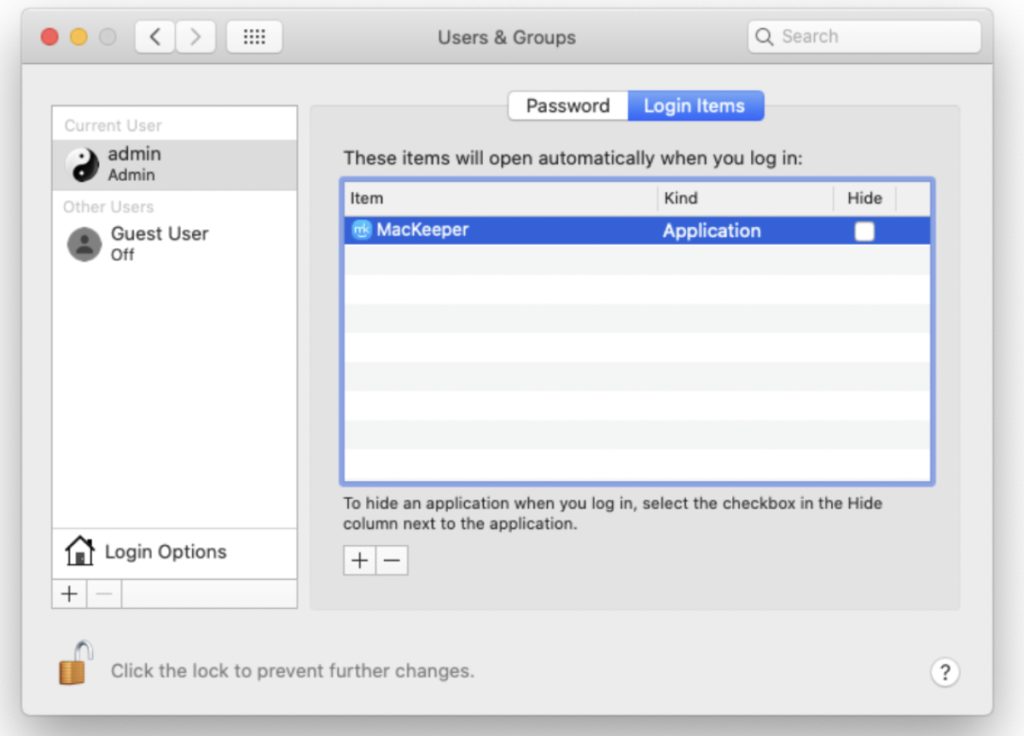Click the Login Options house icon

[x=80, y=551]
